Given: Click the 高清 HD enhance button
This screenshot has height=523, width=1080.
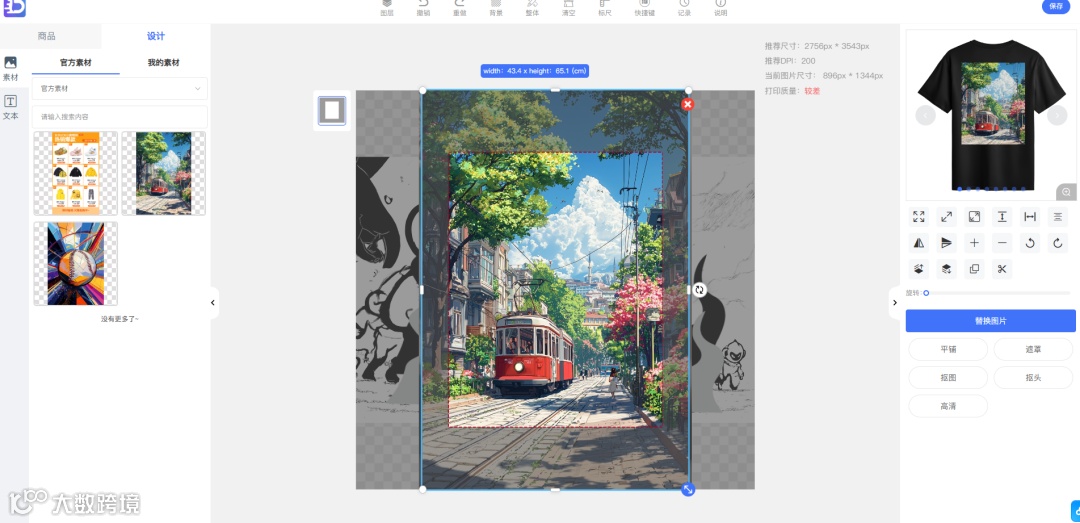Looking at the screenshot, I should point(948,406).
